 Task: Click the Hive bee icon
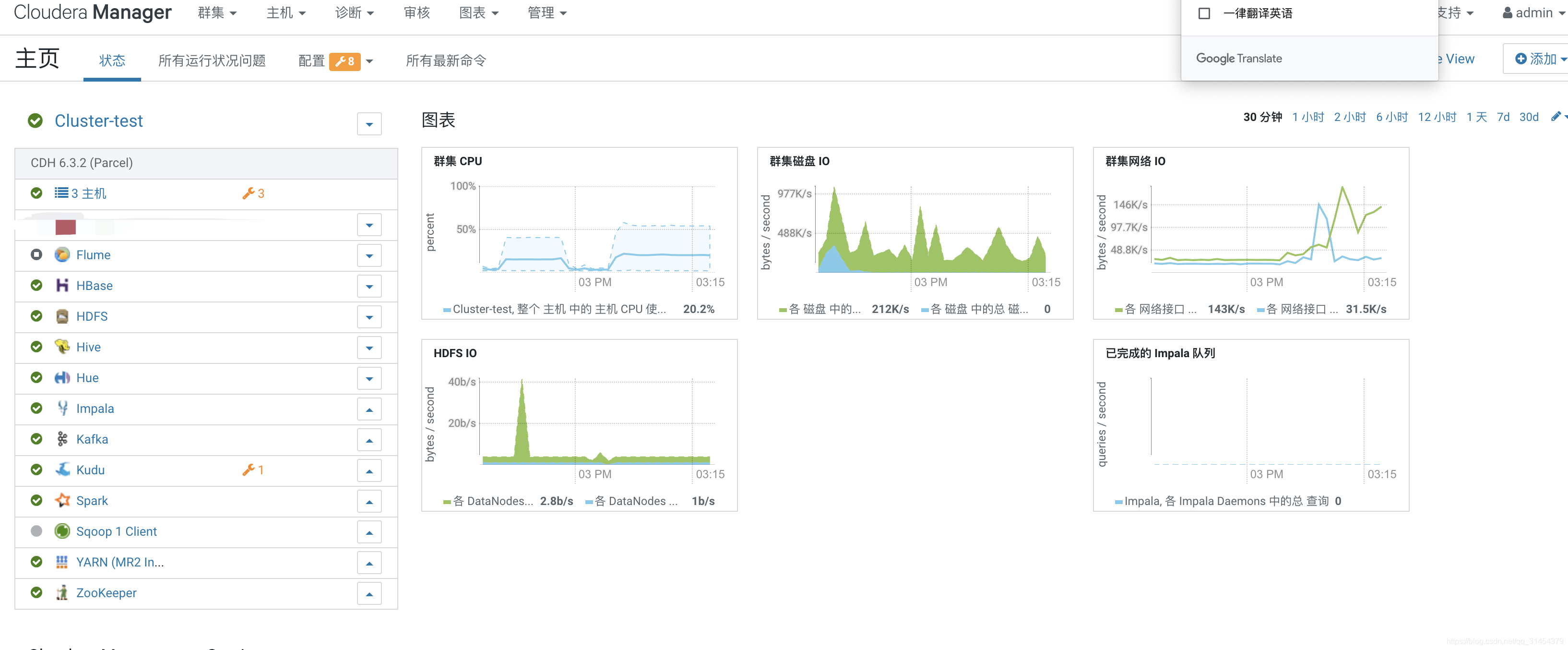(62, 347)
